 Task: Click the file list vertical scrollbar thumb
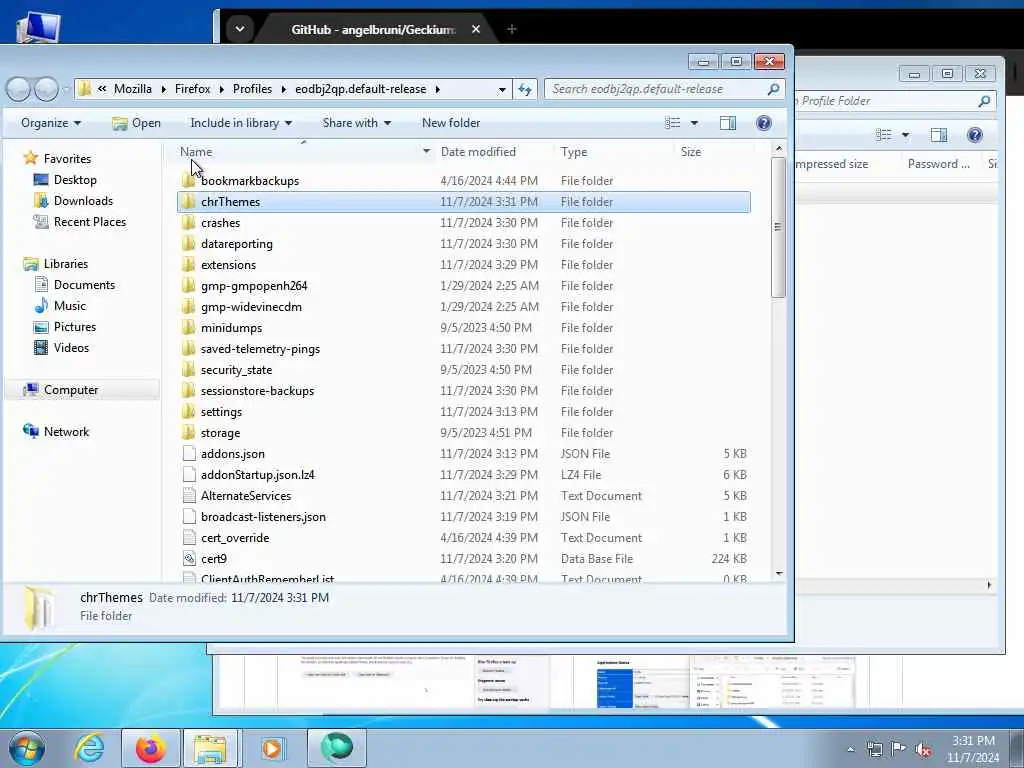778,227
